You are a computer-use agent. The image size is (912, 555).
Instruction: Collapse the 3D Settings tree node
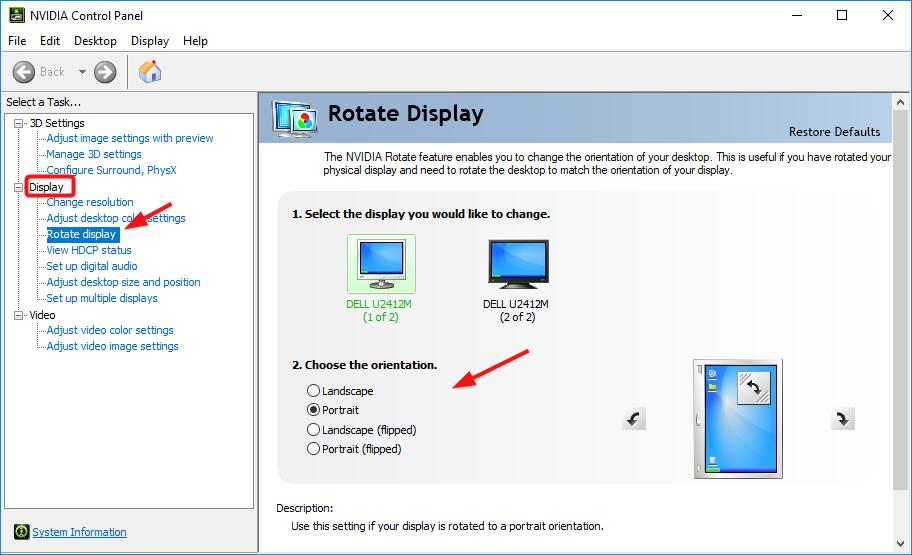(18, 123)
